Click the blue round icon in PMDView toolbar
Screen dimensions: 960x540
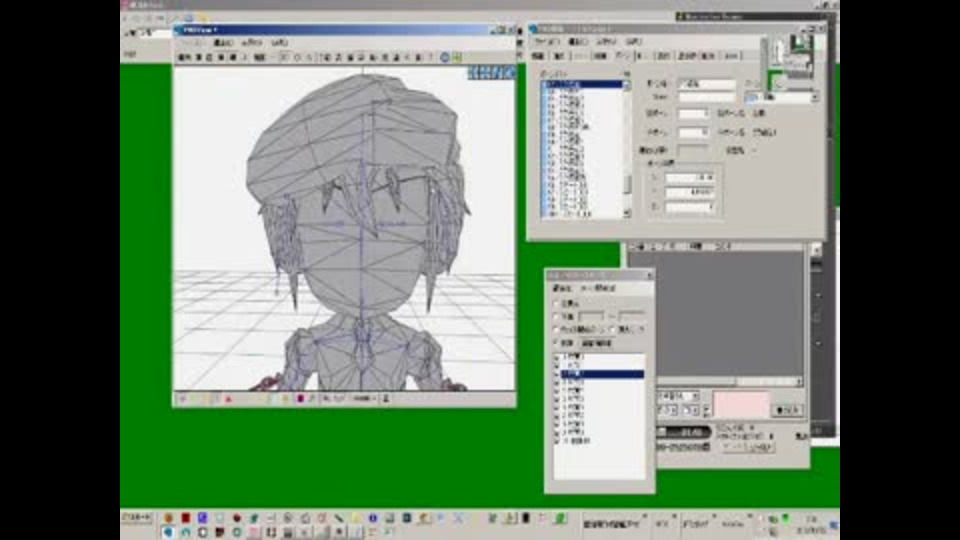[445, 57]
